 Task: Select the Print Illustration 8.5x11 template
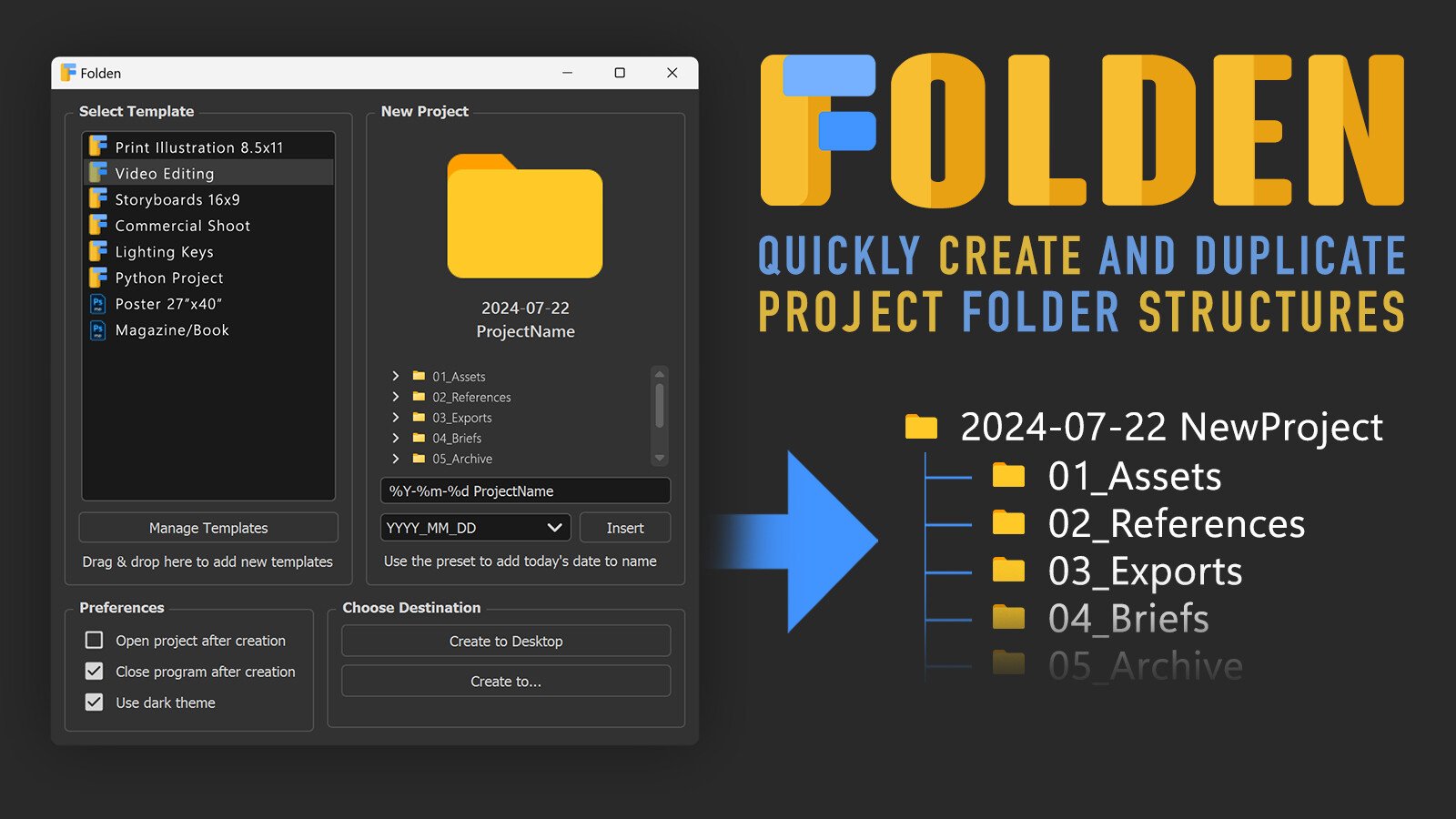click(x=208, y=147)
